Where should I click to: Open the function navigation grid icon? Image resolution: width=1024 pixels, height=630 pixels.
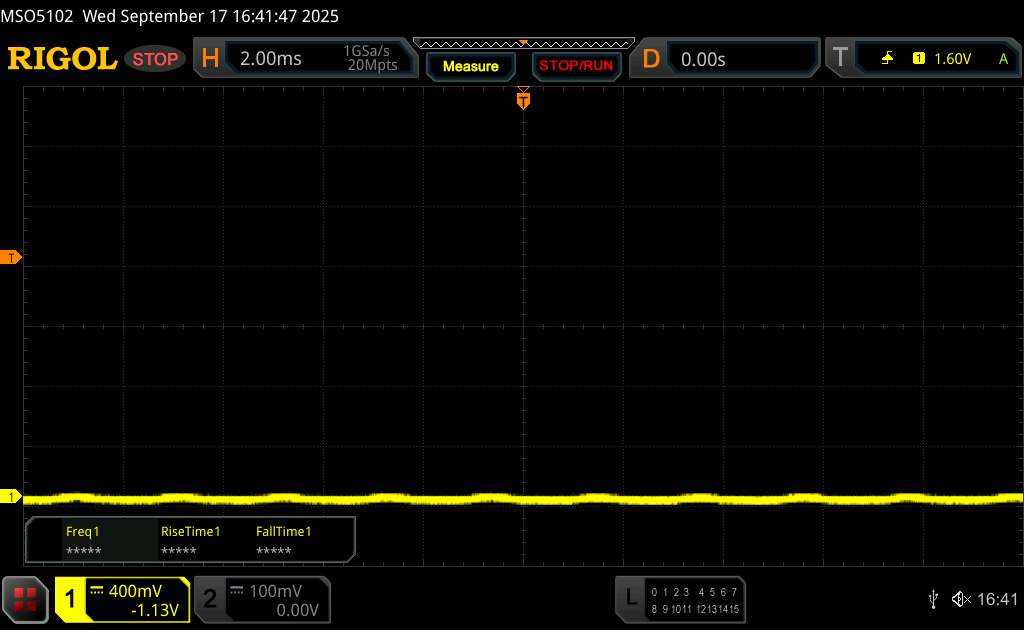[26, 598]
